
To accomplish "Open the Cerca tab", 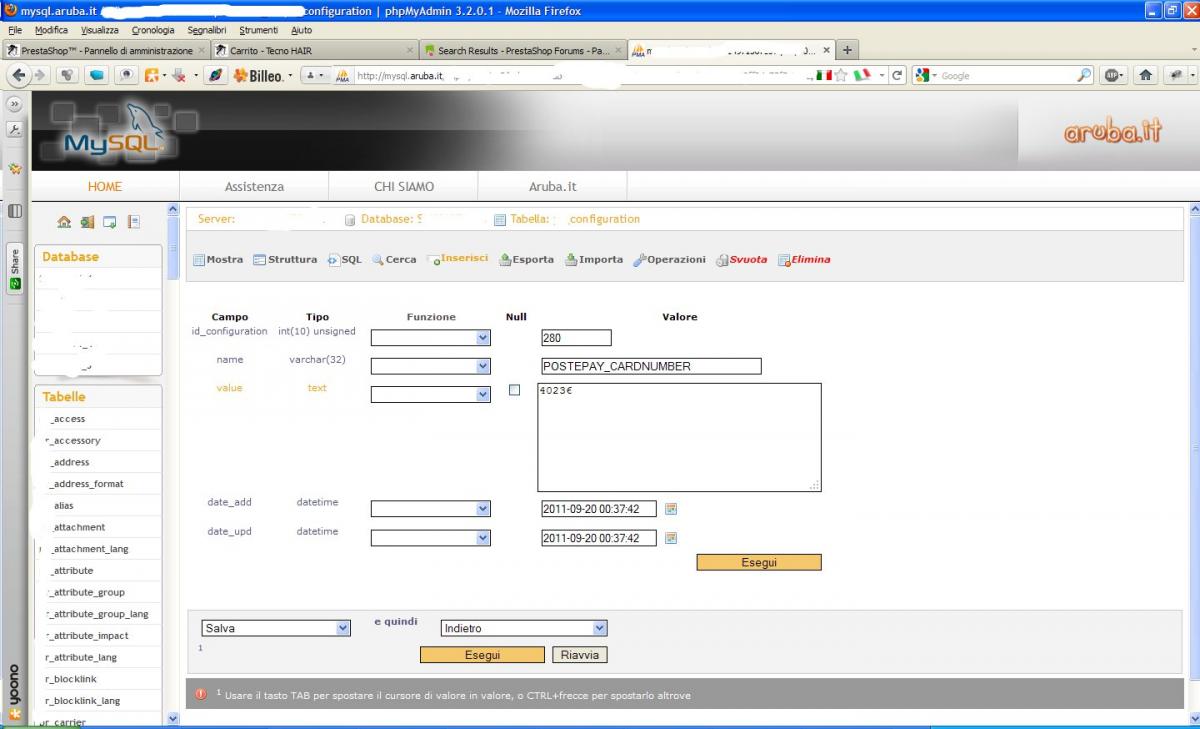I will pyautogui.click(x=394, y=260).
